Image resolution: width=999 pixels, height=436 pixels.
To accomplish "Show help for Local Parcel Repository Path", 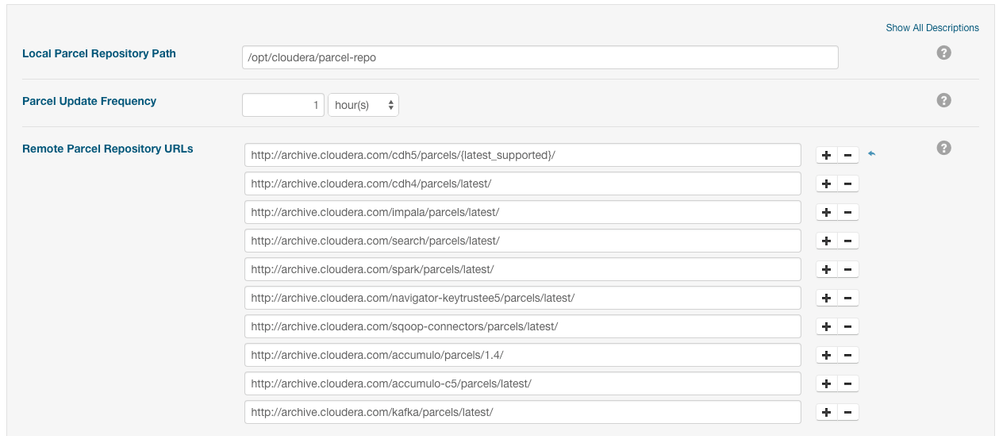I will tap(944, 53).
